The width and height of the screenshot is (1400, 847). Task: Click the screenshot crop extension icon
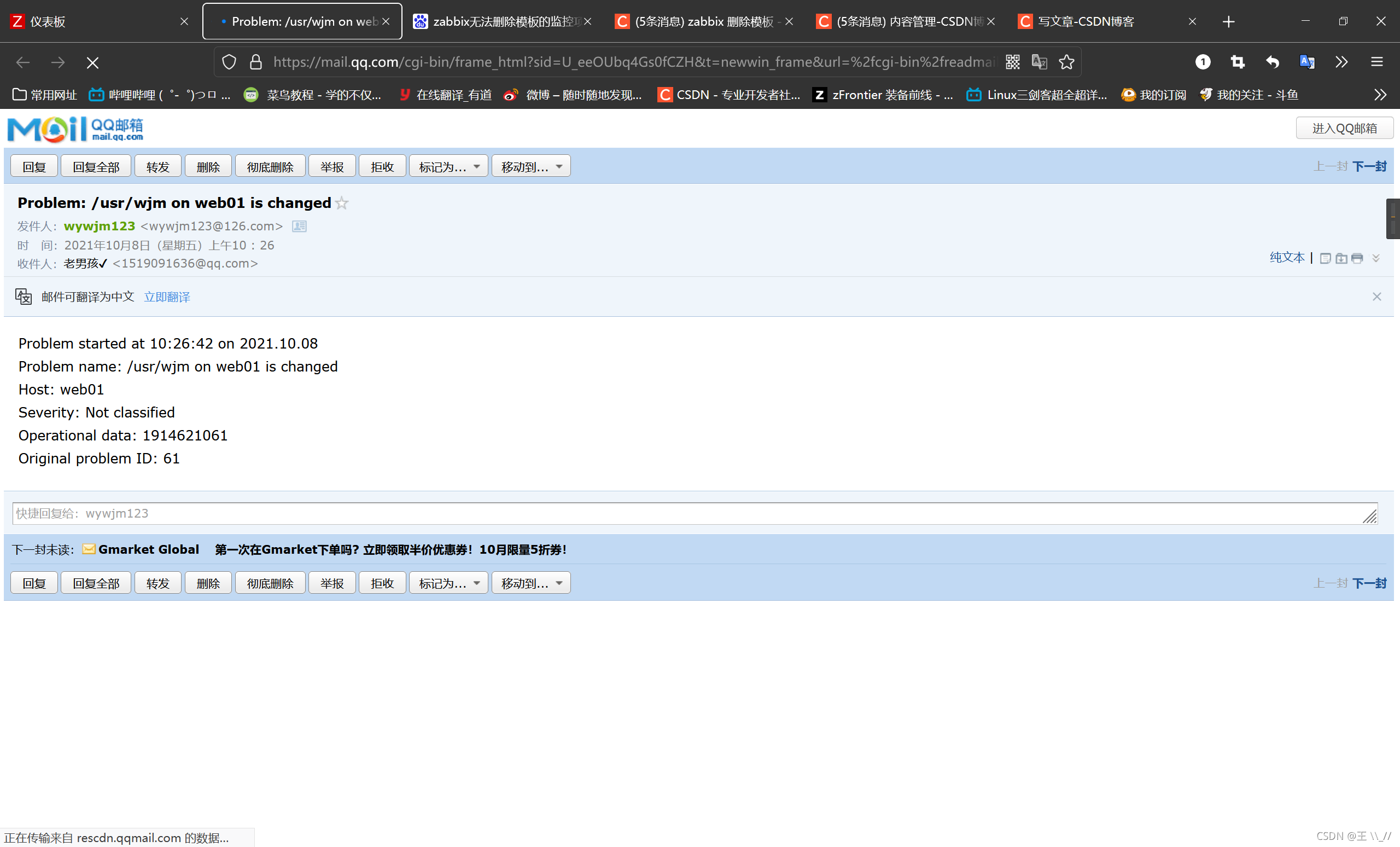pyautogui.click(x=1238, y=62)
